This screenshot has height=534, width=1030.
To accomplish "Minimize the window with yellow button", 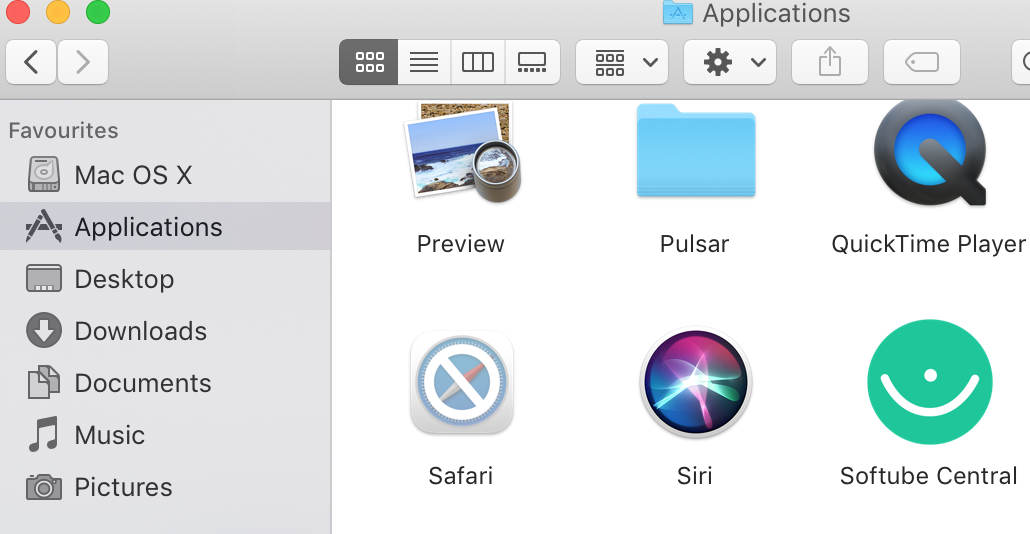I will pos(58,12).
